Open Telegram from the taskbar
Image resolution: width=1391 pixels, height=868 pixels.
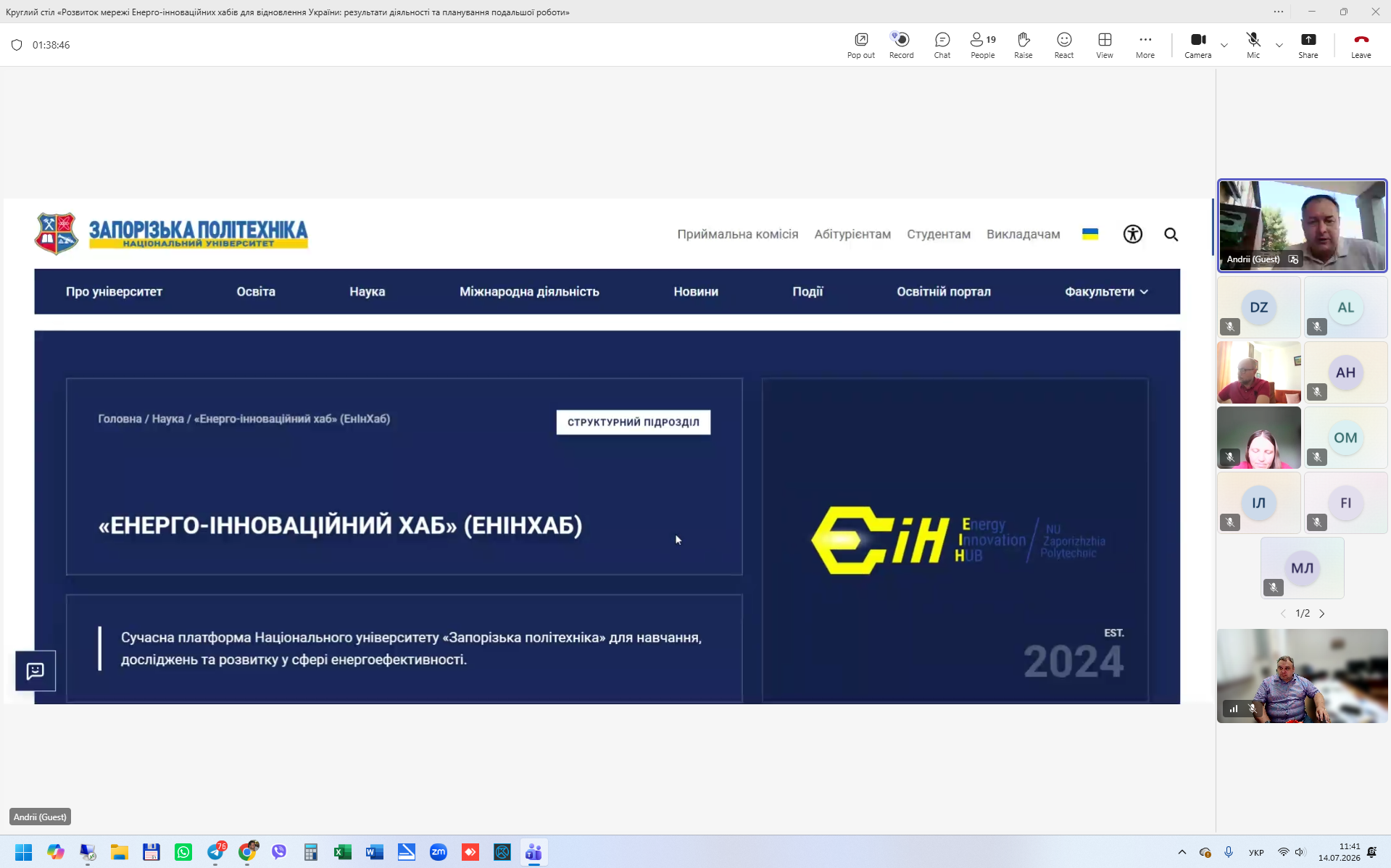pyautogui.click(x=215, y=852)
